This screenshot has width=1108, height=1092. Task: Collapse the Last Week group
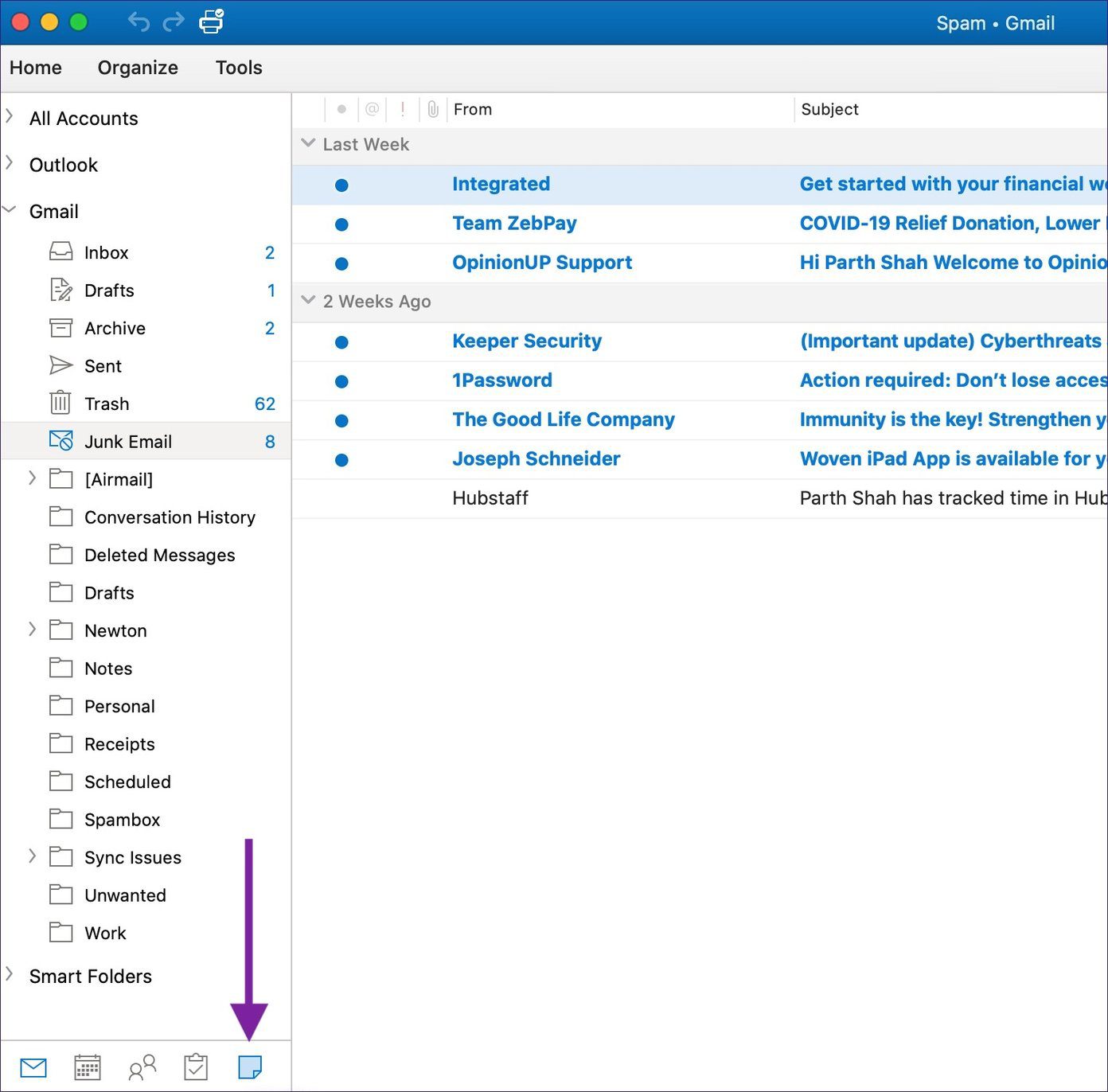308,143
